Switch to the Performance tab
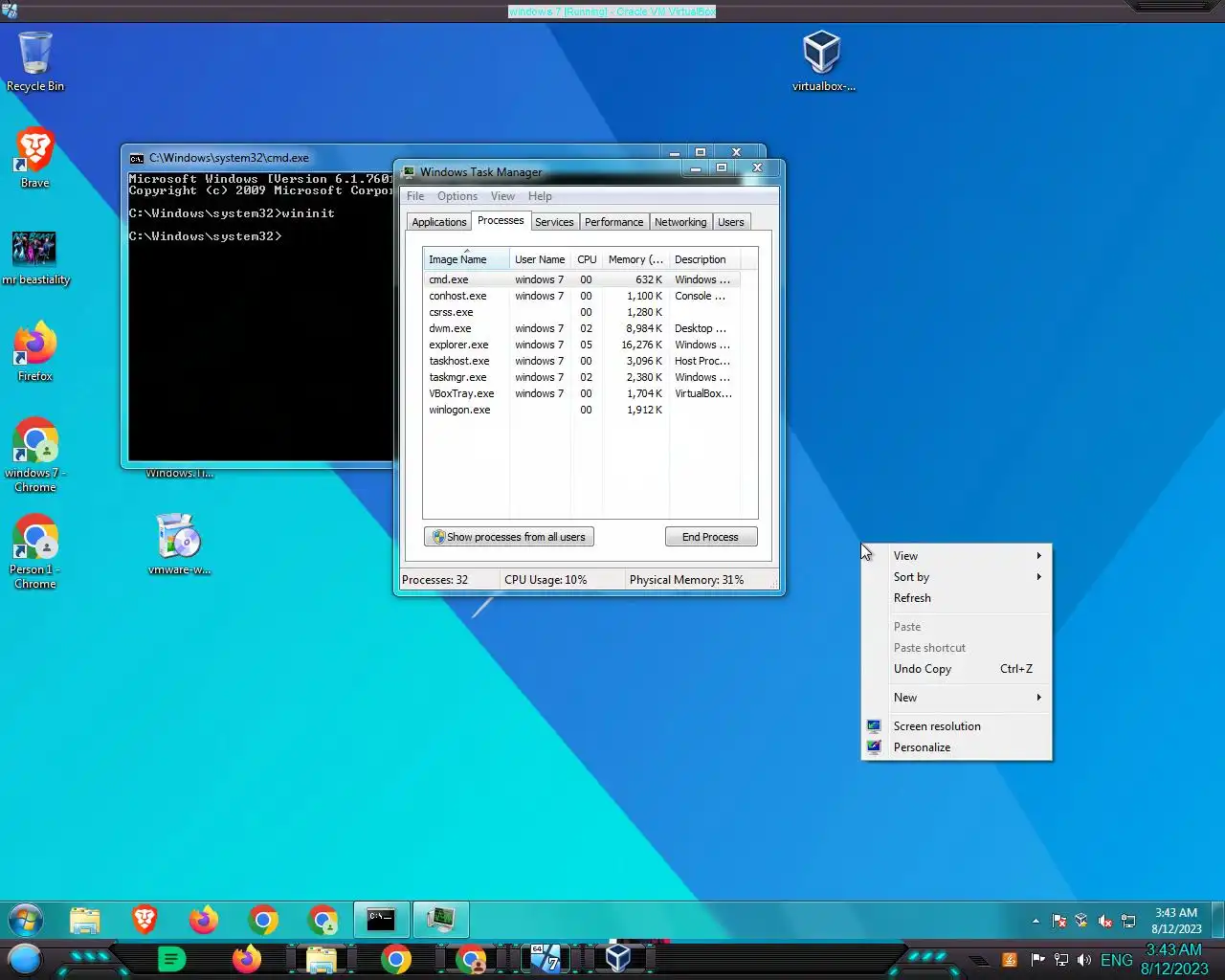Image resolution: width=1225 pixels, height=980 pixels. pos(614,222)
